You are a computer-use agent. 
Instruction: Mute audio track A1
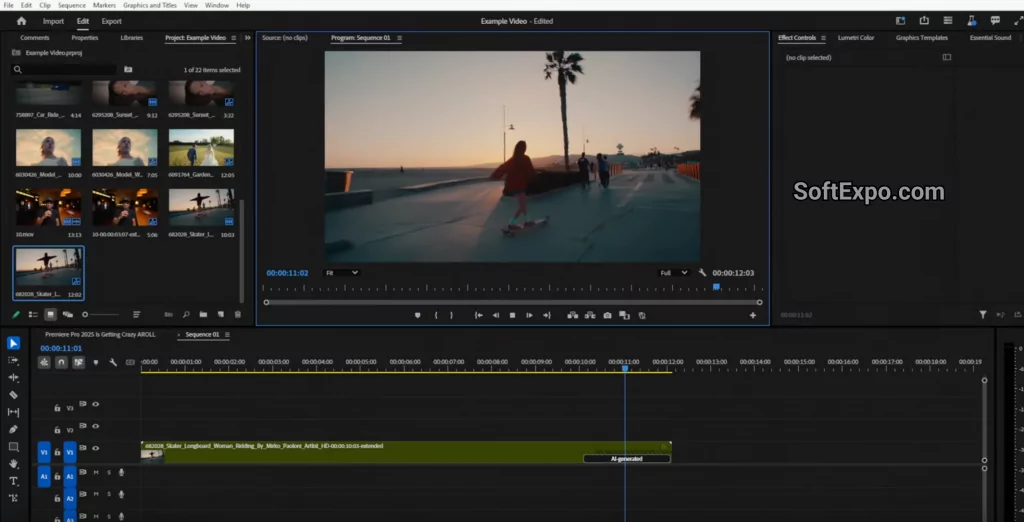click(x=96, y=472)
